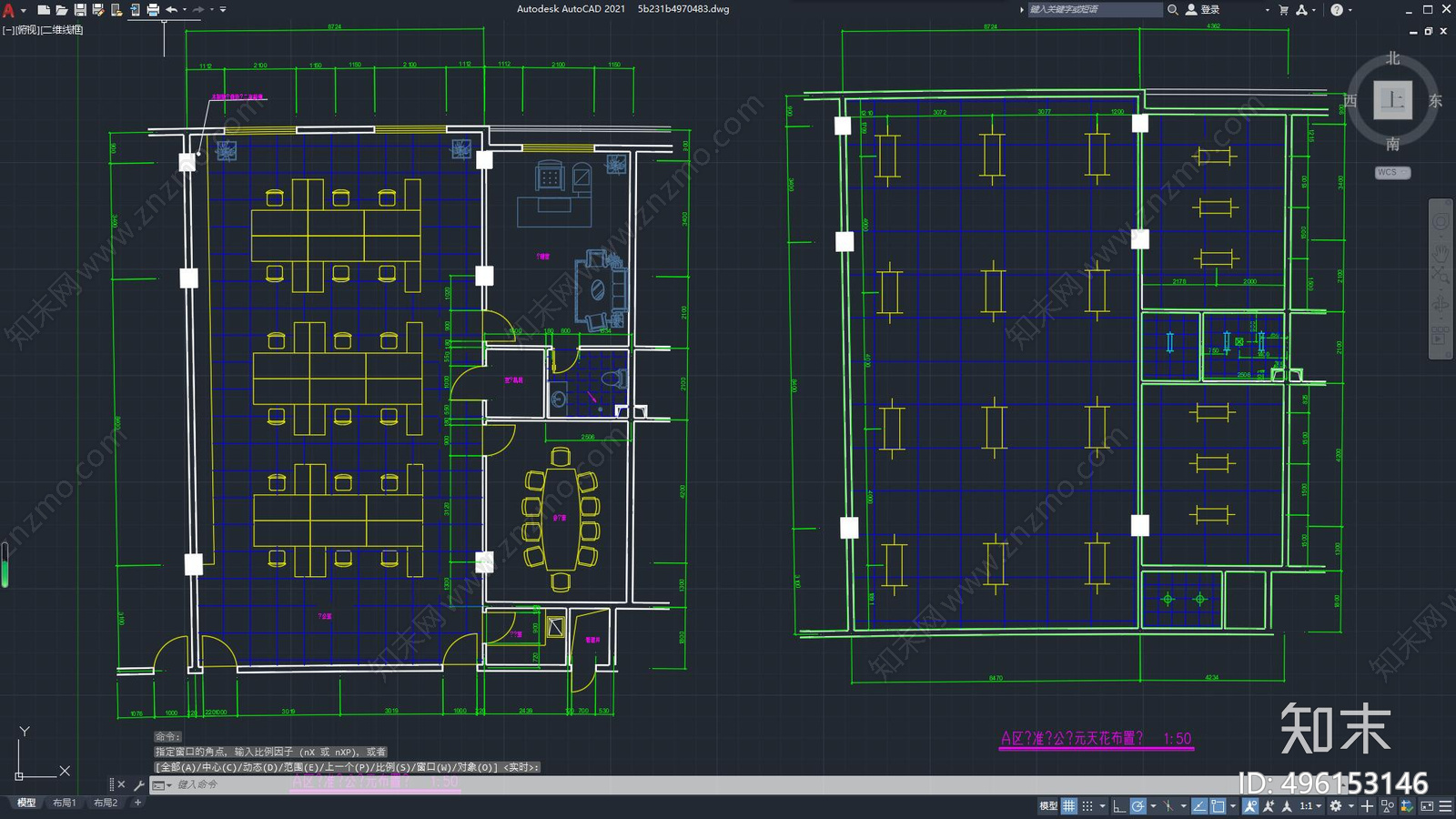The height and width of the screenshot is (819, 1456).
Task: Toggle object snap tracking in status bar
Action: click(x=1199, y=806)
